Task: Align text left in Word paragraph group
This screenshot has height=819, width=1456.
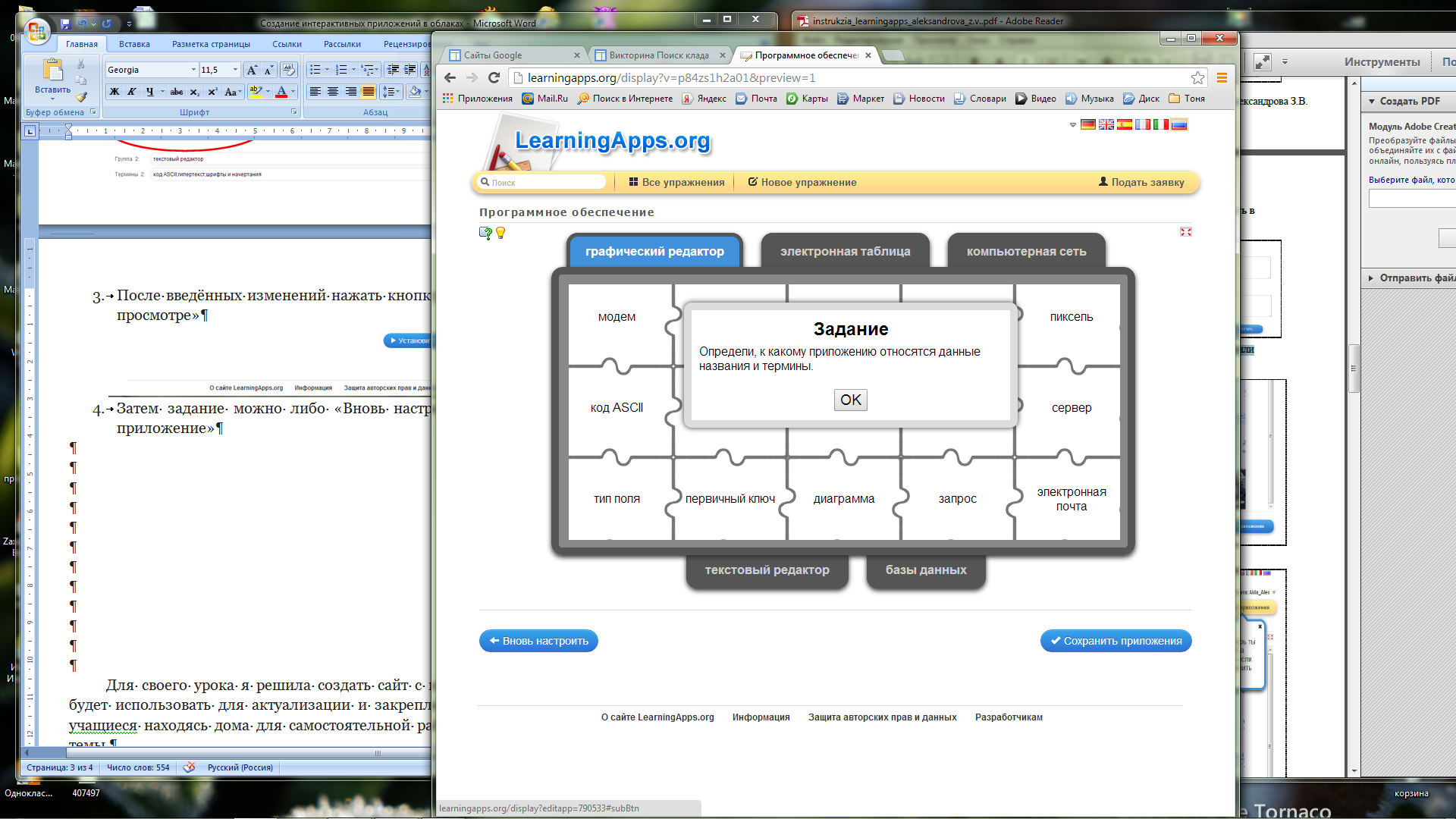Action: tap(315, 92)
